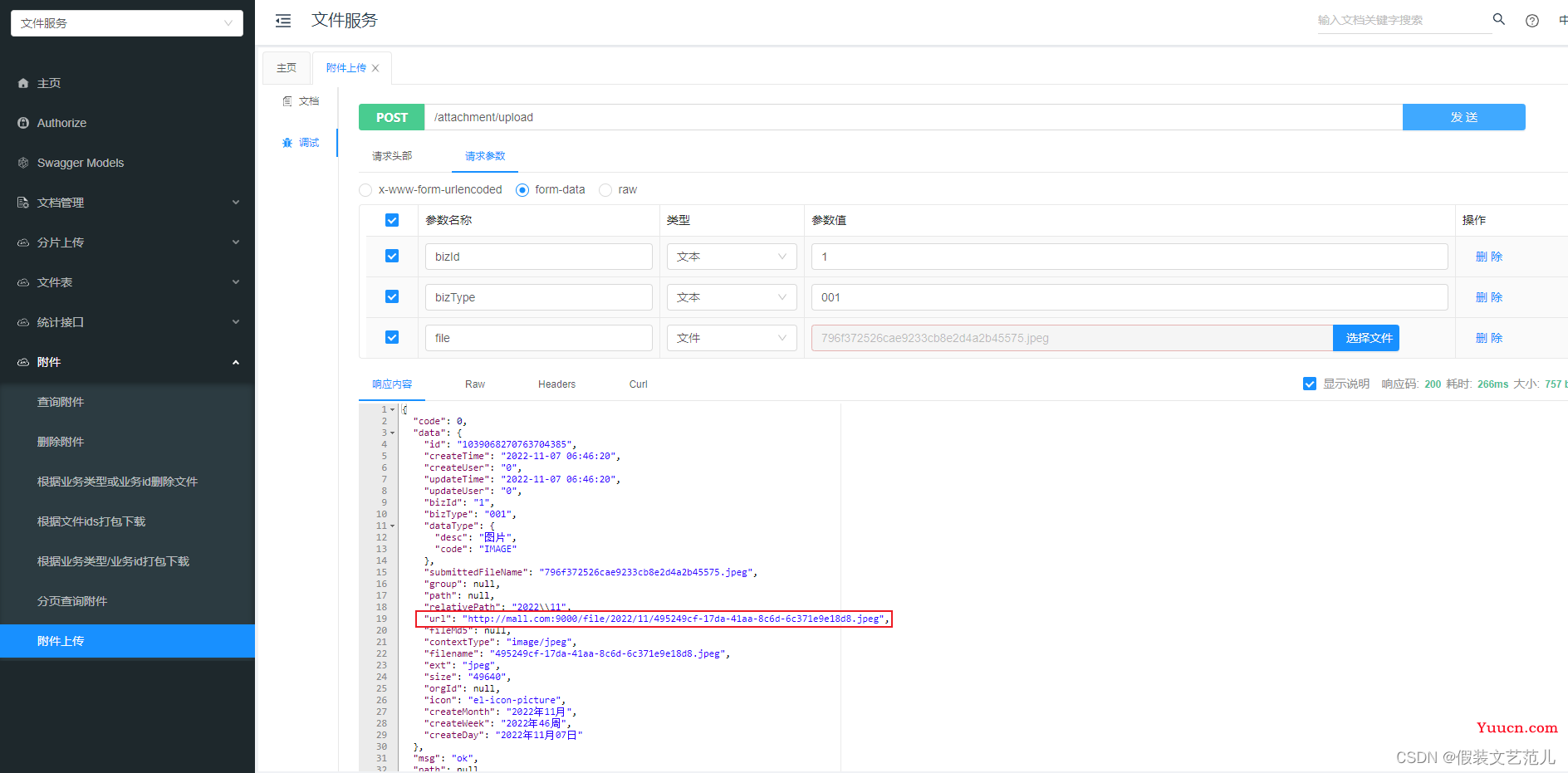Toggle the select-all parameters checkbox
Image resolution: width=1568 pixels, height=773 pixels.
click(392, 220)
